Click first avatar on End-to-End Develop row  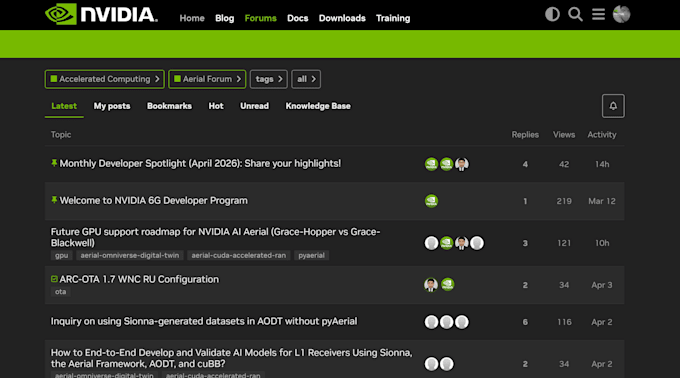tap(431, 364)
